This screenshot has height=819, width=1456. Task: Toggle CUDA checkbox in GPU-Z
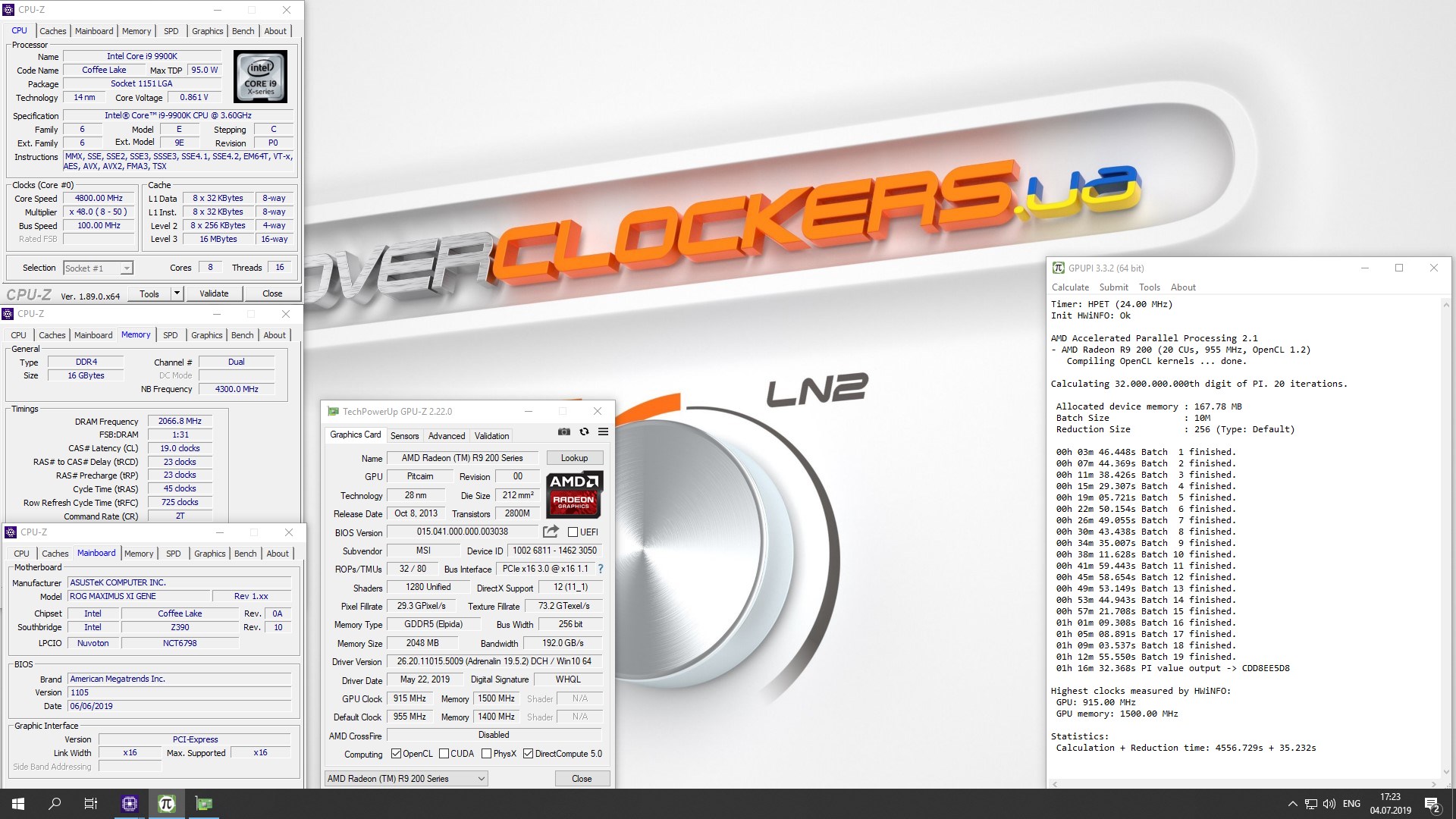point(444,754)
